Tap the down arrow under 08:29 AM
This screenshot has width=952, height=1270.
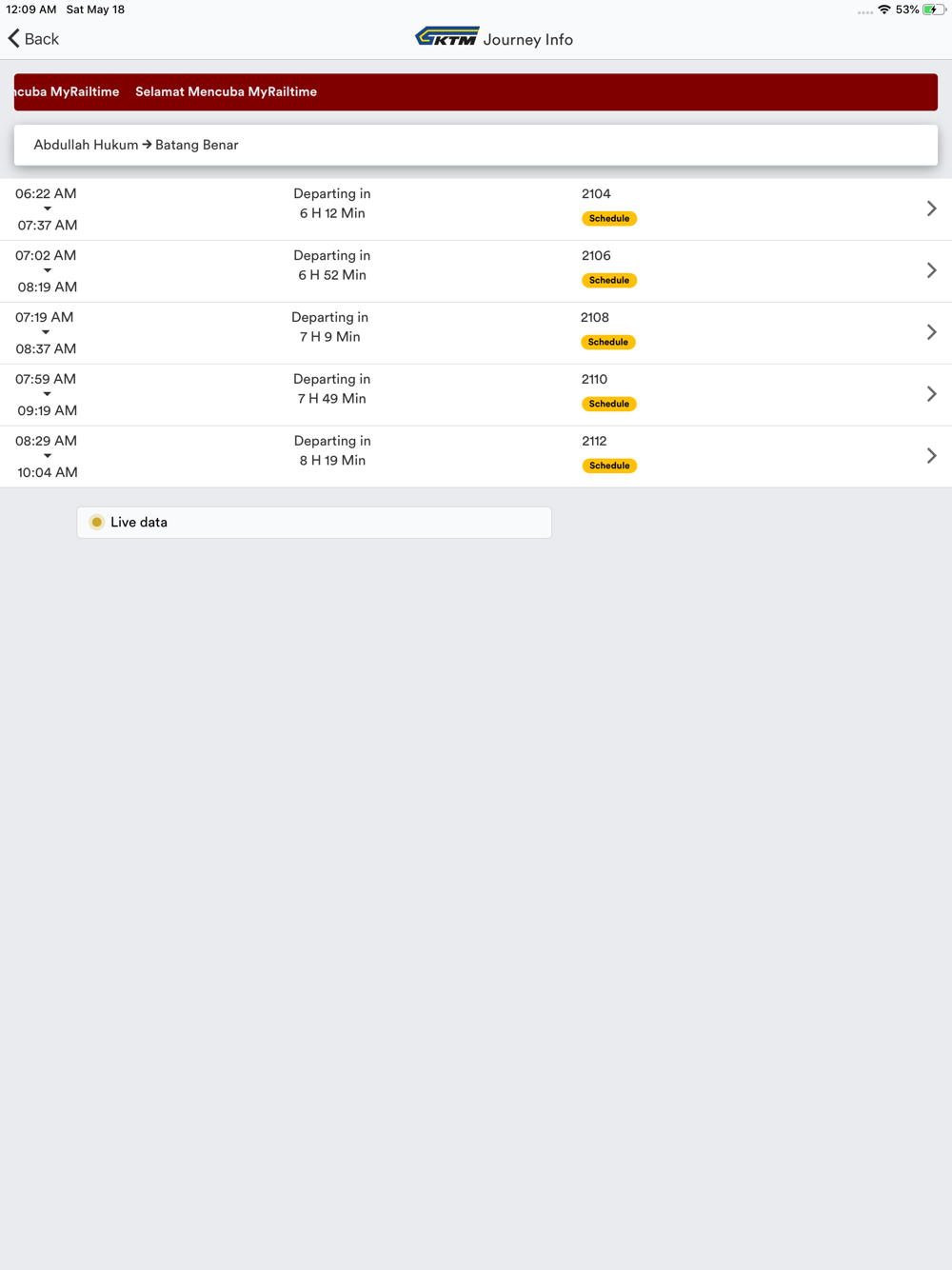pos(47,456)
